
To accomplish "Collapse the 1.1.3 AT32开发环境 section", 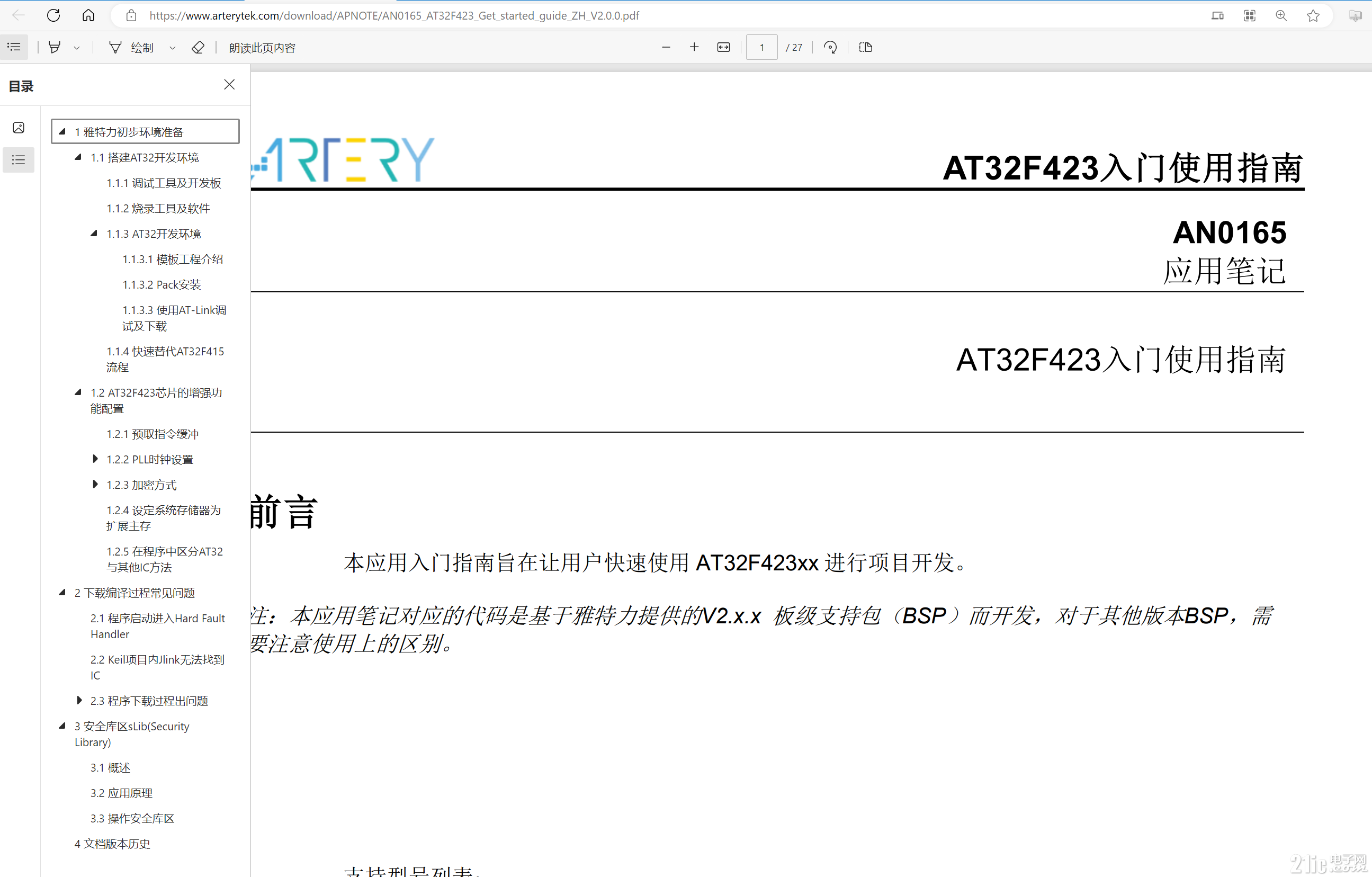I will point(94,233).
